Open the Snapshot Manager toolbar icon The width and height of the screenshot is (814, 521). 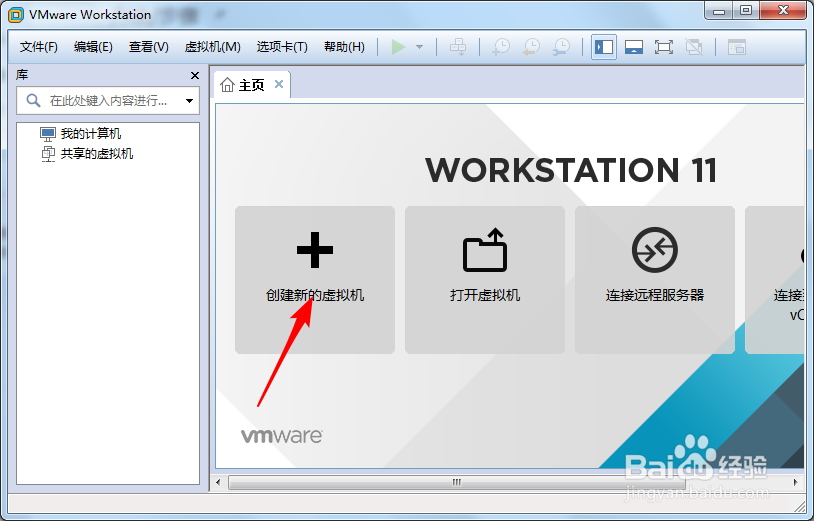(561, 47)
